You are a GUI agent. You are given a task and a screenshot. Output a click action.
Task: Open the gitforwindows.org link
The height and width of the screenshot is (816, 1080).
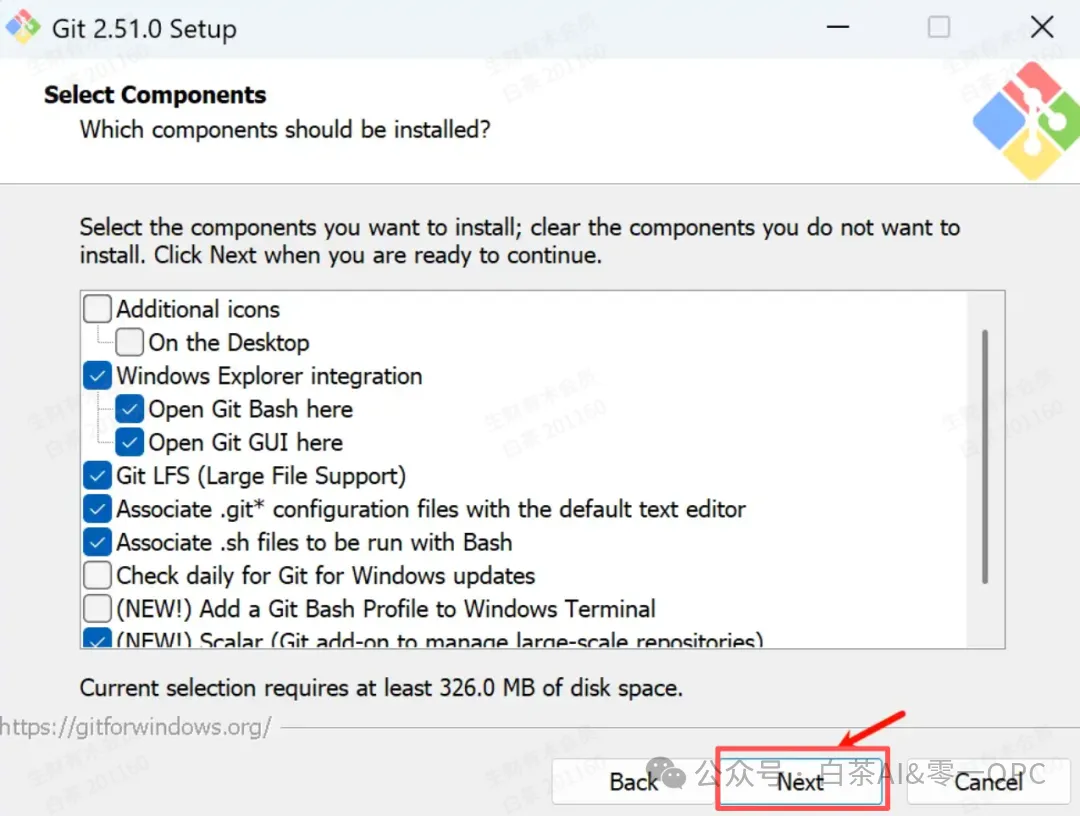[x=136, y=726]
